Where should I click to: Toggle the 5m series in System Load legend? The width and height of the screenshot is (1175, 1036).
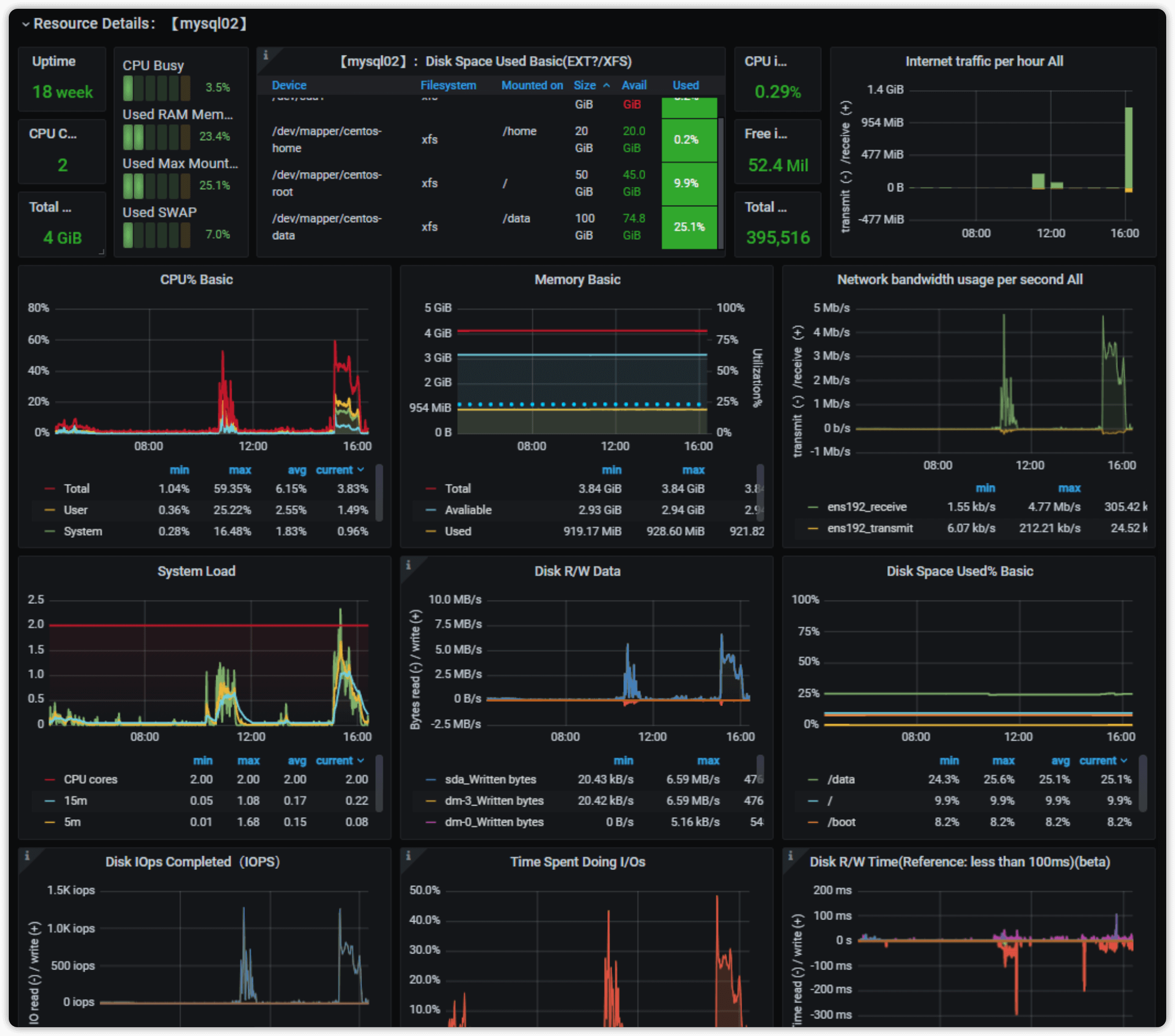pyautogui.click(x=72, y=822)
